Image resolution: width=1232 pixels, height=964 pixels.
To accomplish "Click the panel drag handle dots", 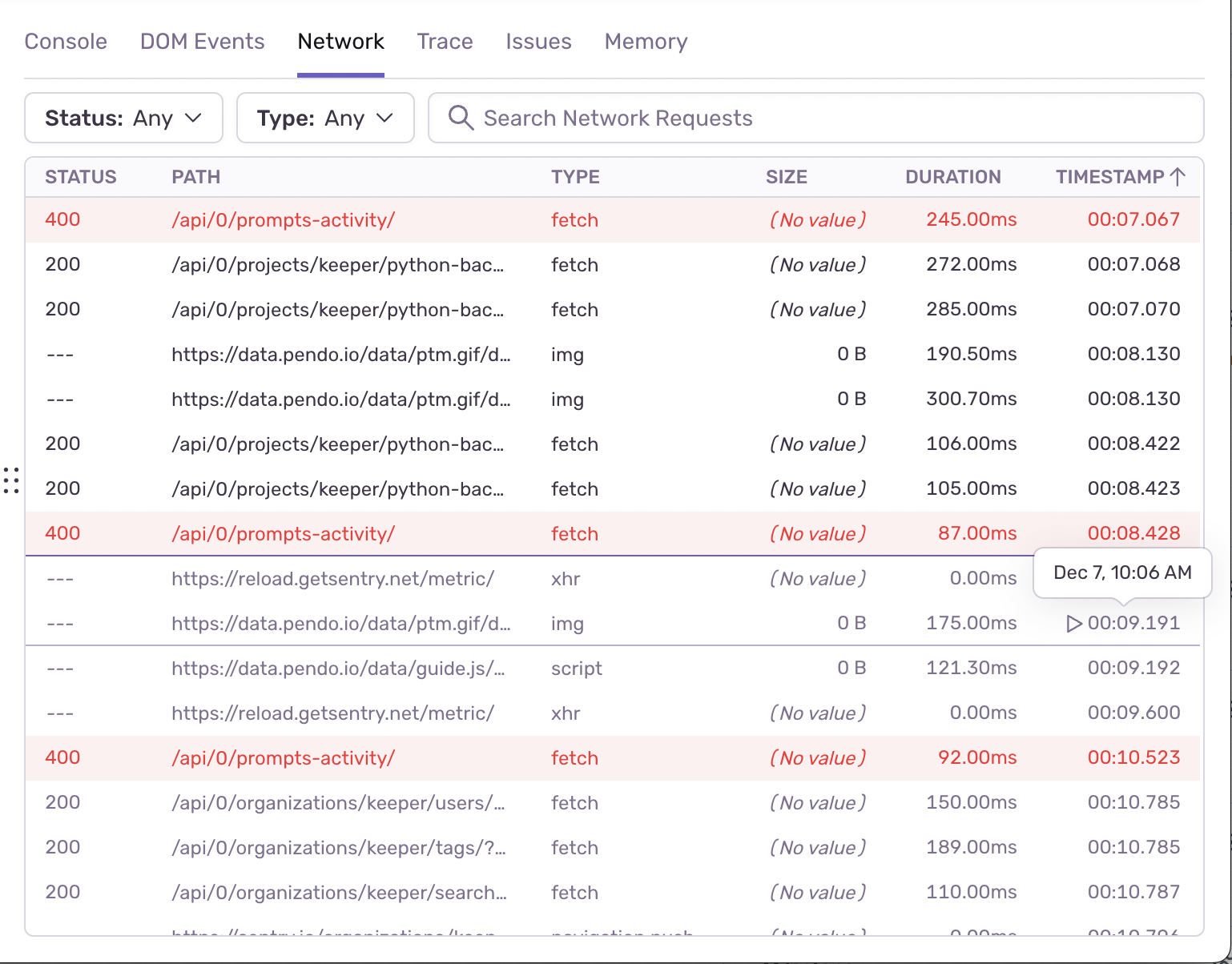I will click(x=11, y=480).
